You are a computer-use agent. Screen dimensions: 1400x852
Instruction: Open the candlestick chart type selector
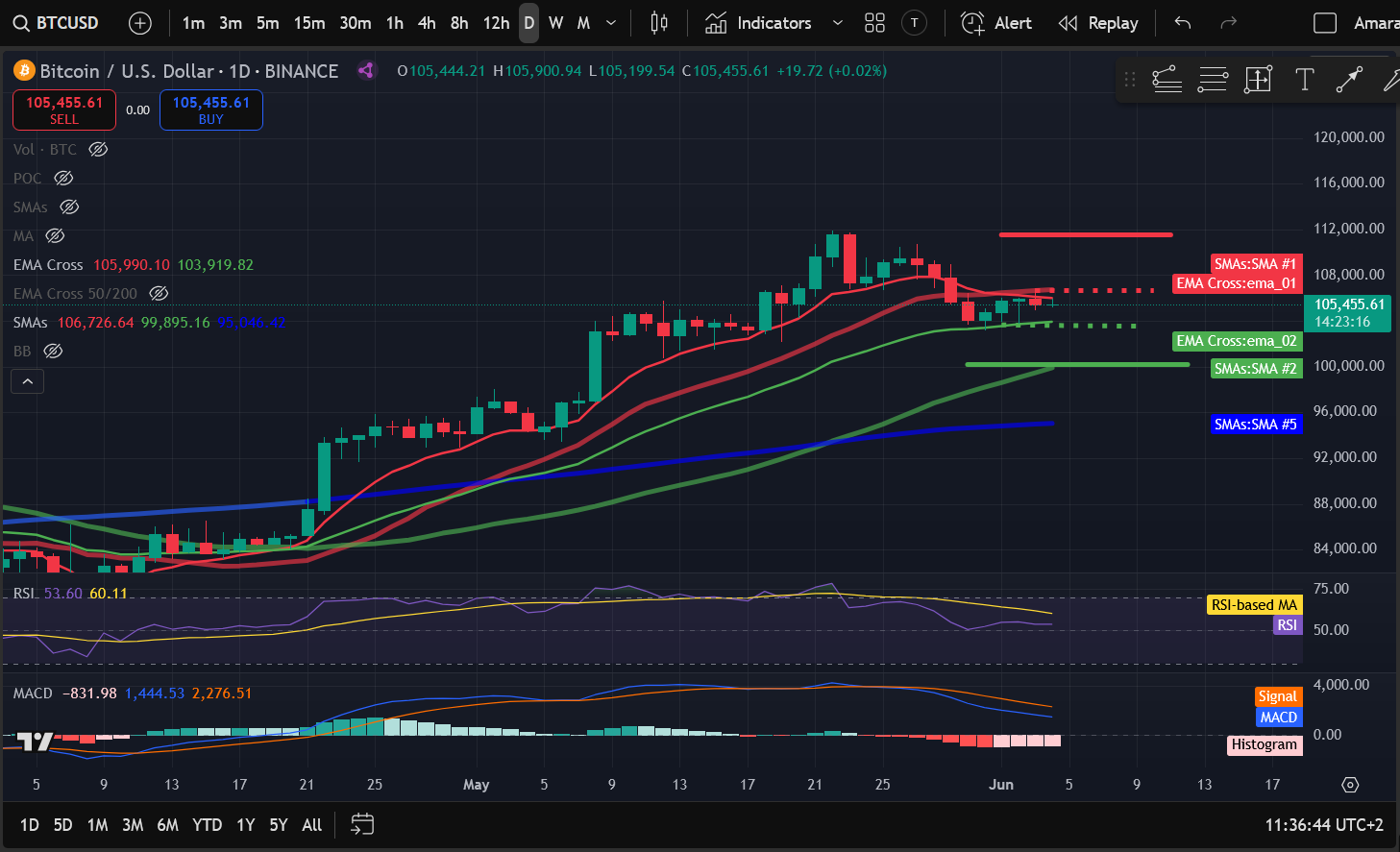click(659, 23)
